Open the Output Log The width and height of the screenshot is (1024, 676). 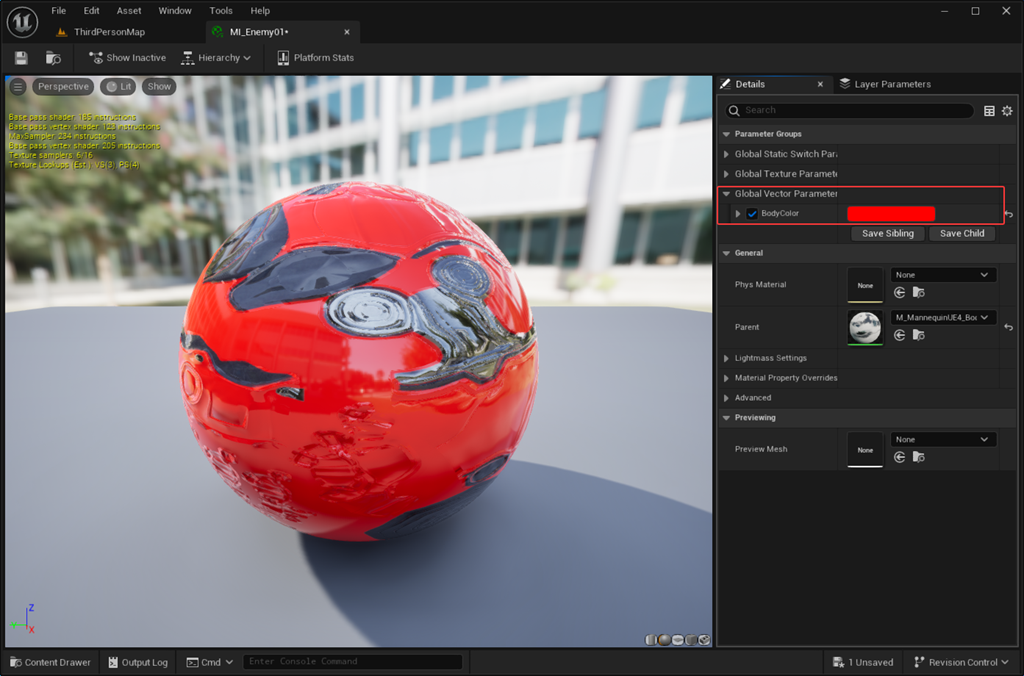(x=138, y=662)
